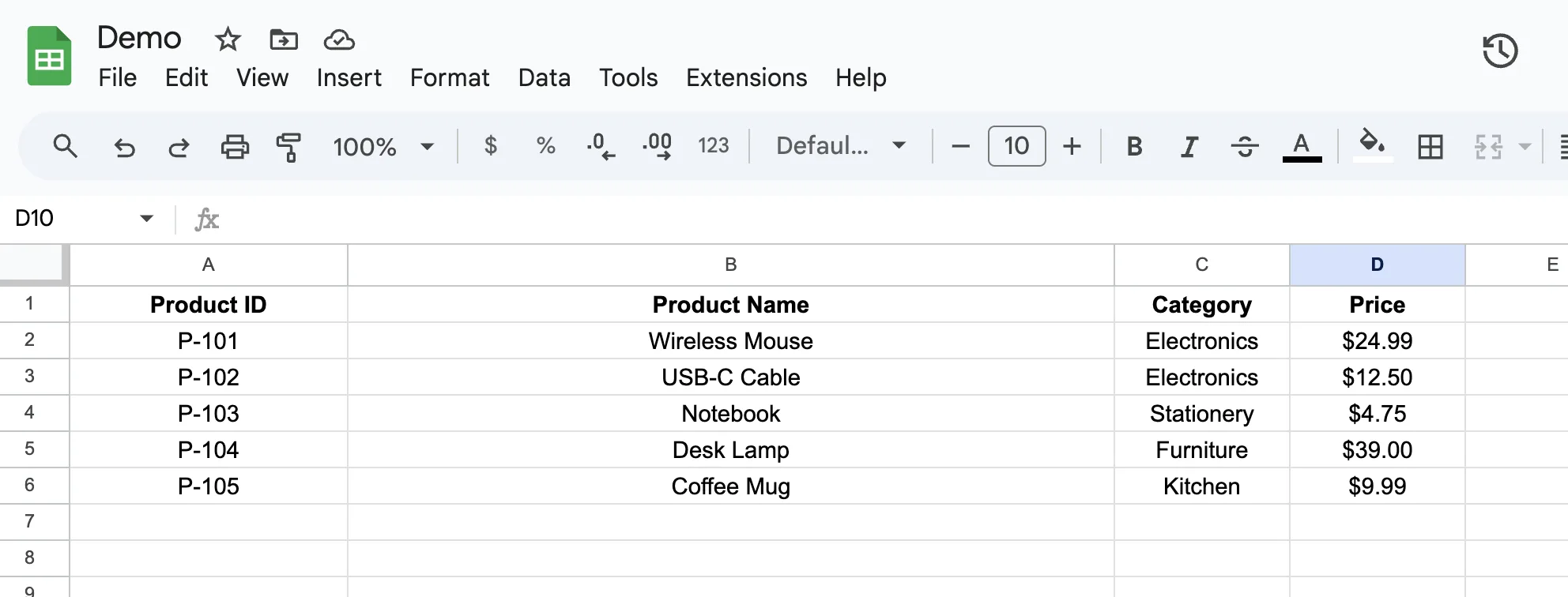Click the font size field showing 10
This screenshot has width=1568, height=597.
(1016, 146)
